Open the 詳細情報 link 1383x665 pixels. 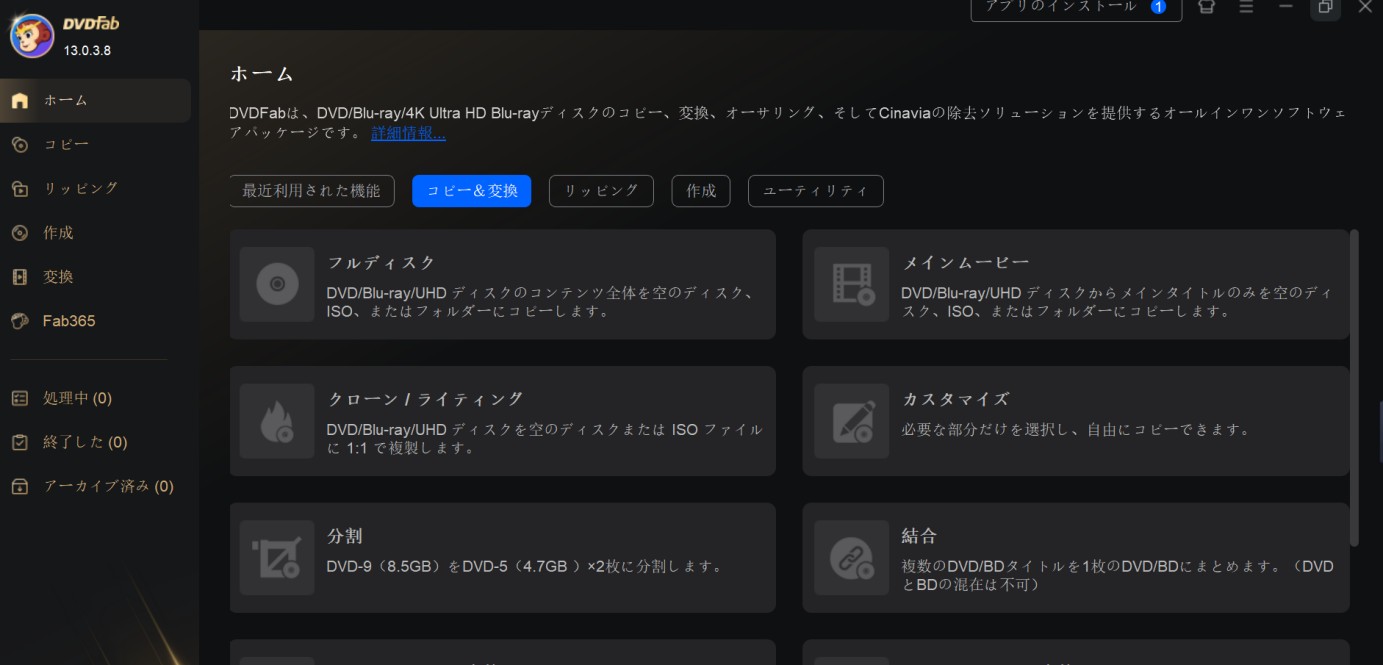click(408, 133)
